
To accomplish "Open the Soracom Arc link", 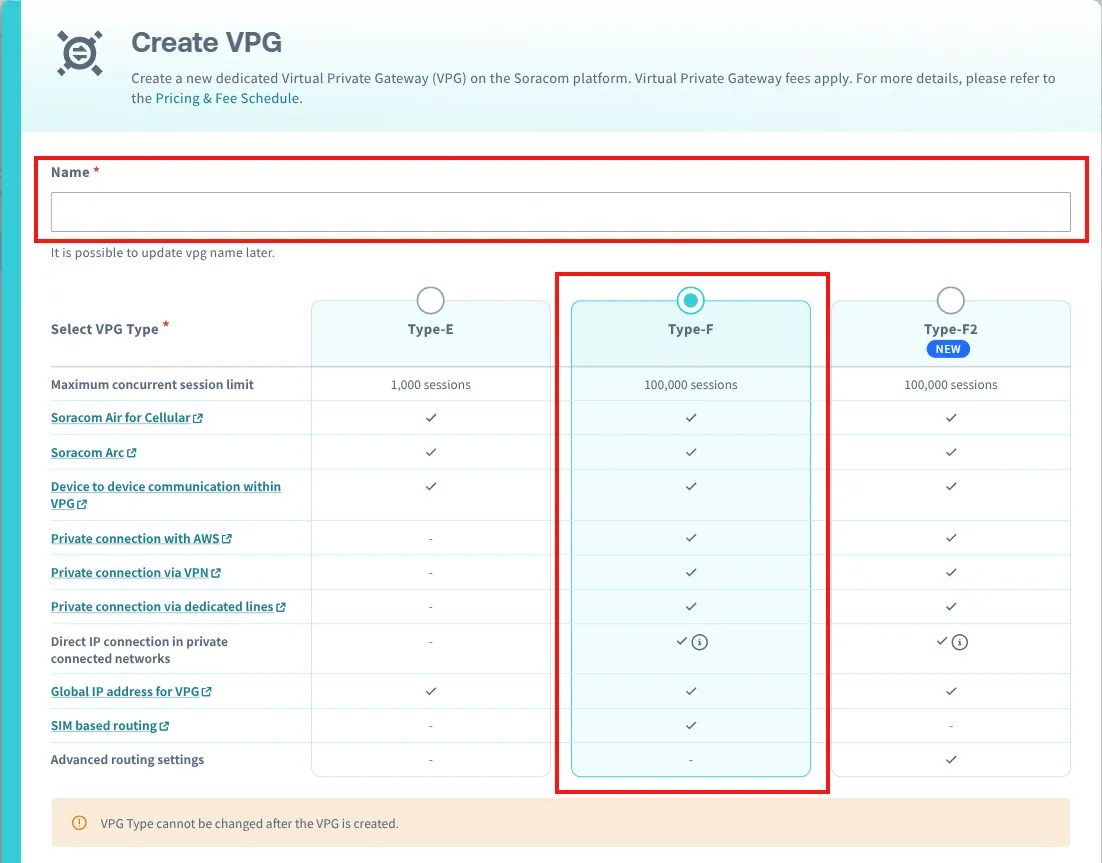I will [x=93, y=453].
